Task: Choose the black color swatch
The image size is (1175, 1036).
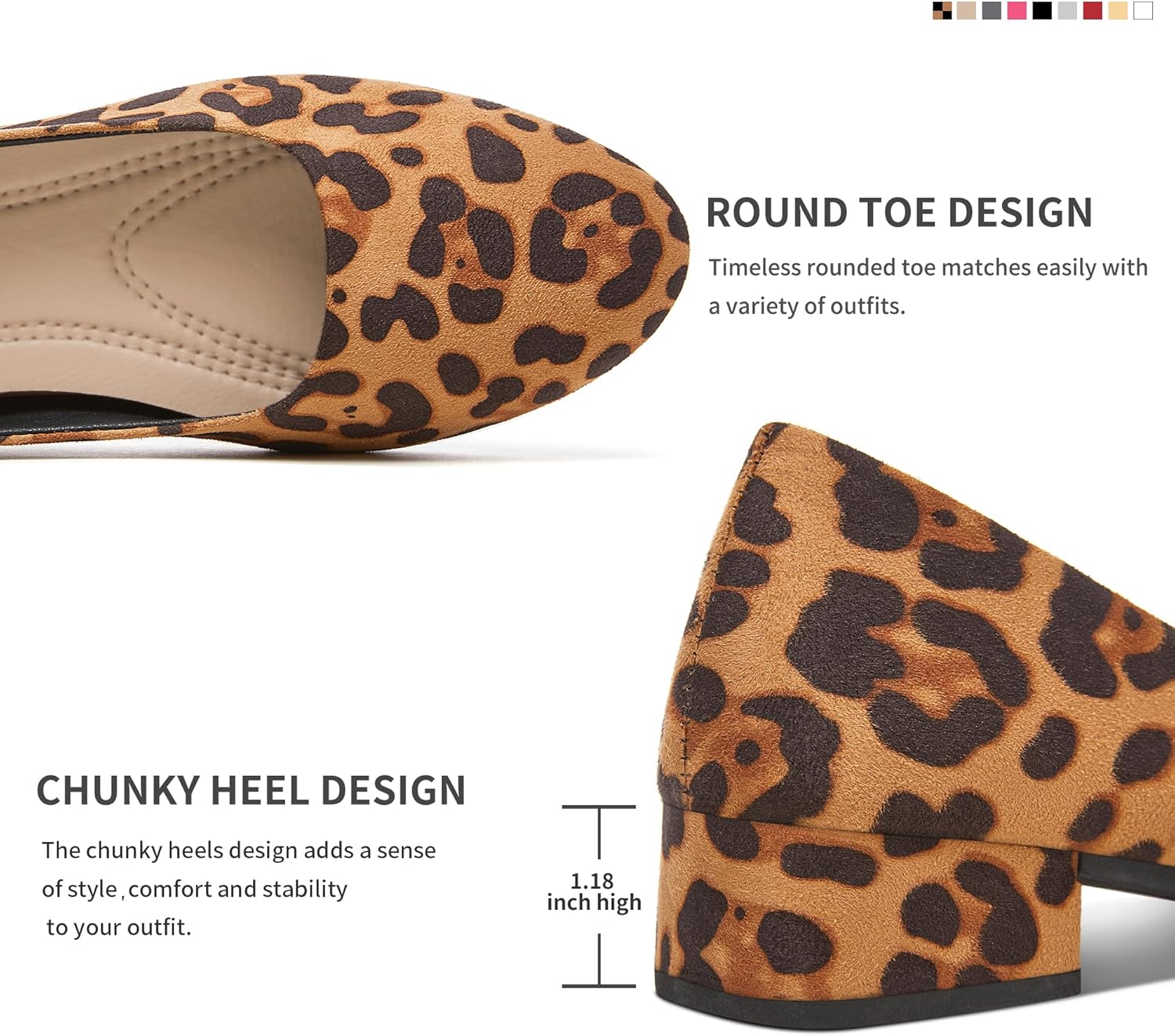Action: pos(1042,10)
